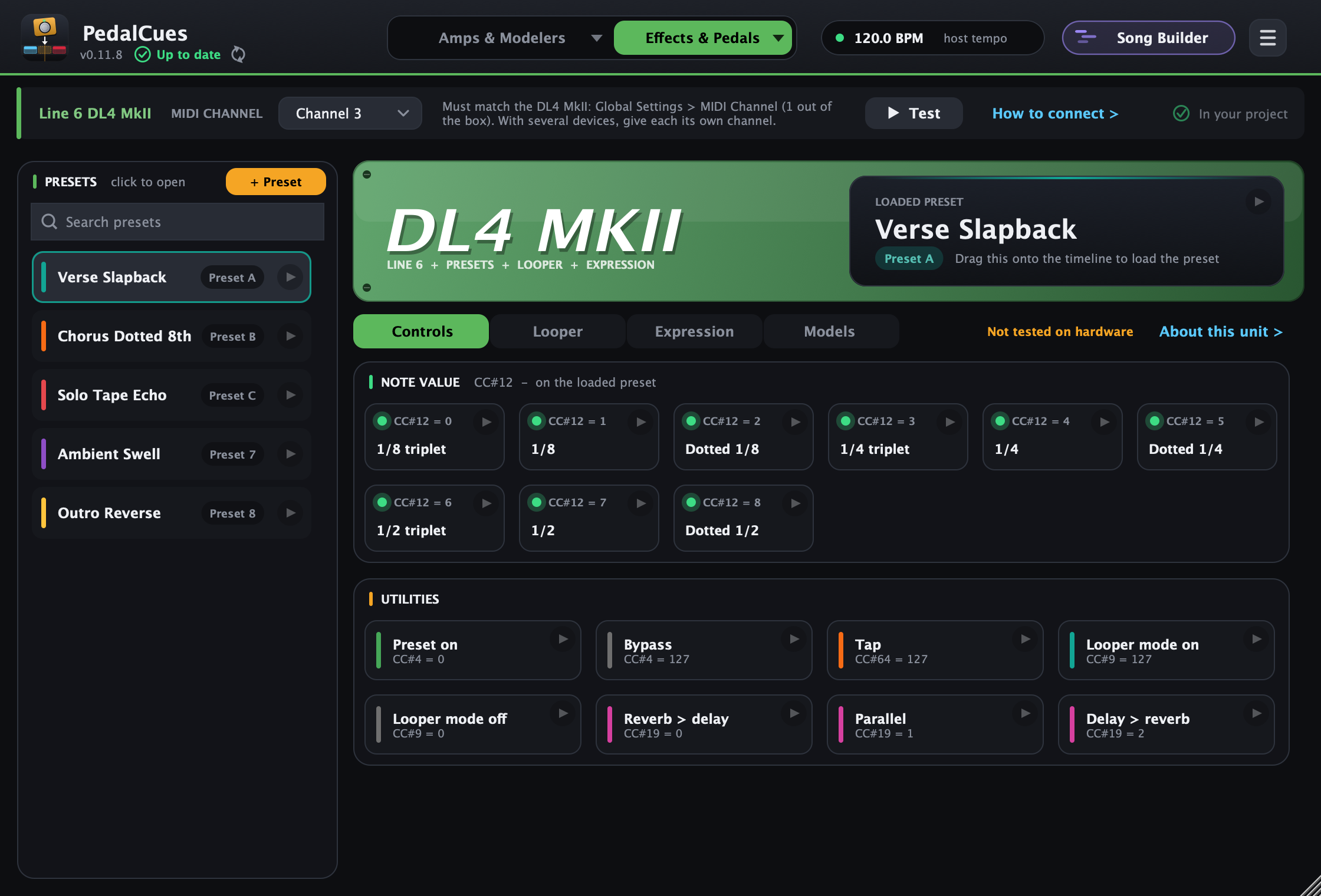Toggle the green dot on CC#12 = 4

click(x=1000, y=421)
